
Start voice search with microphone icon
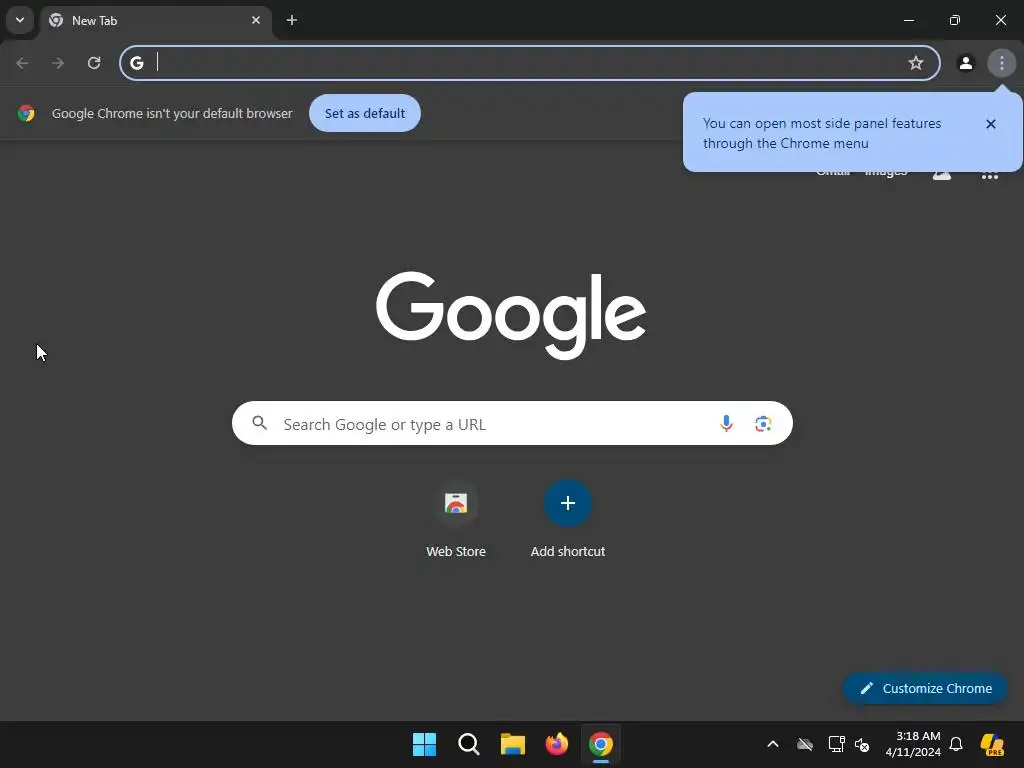click(x=726, y=423)
